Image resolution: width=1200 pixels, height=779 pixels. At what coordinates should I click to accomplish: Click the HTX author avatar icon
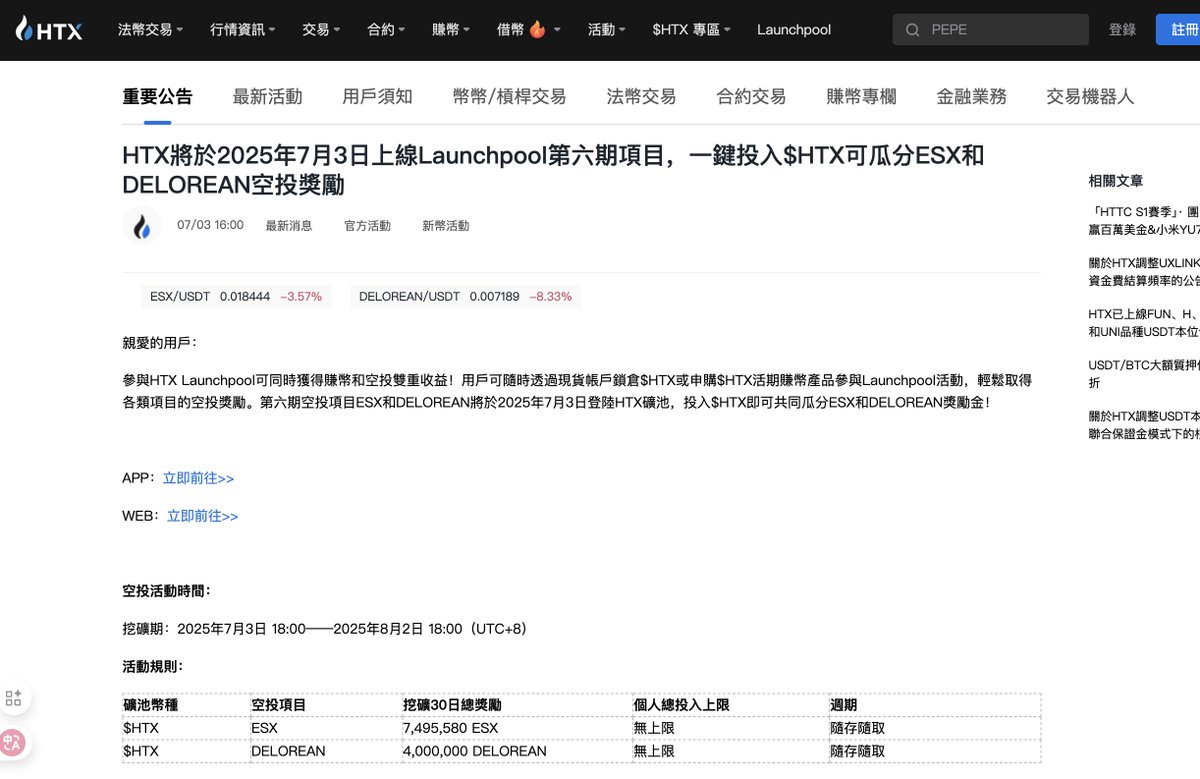142,226
